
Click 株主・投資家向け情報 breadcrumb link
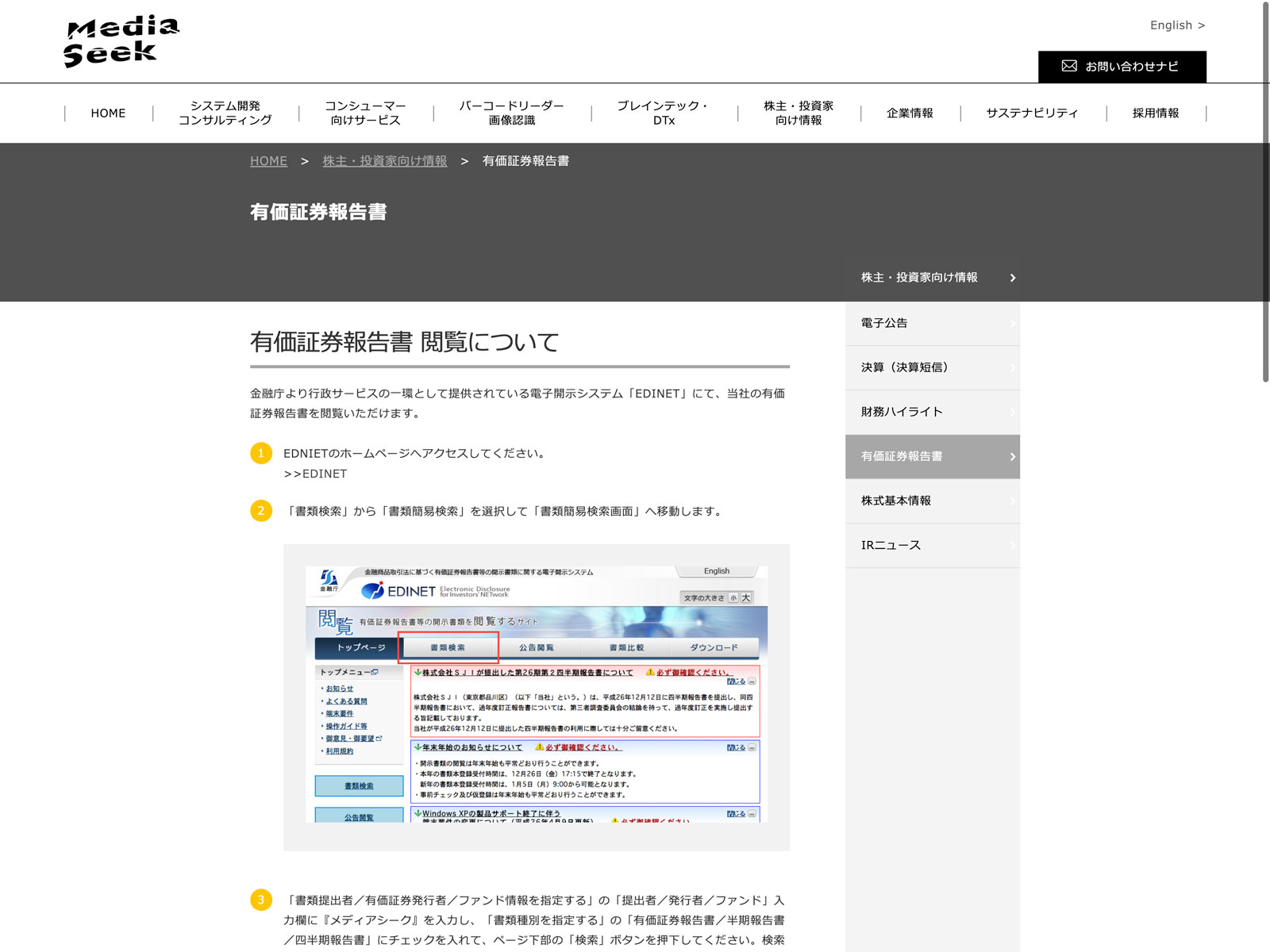click(384, 161)
